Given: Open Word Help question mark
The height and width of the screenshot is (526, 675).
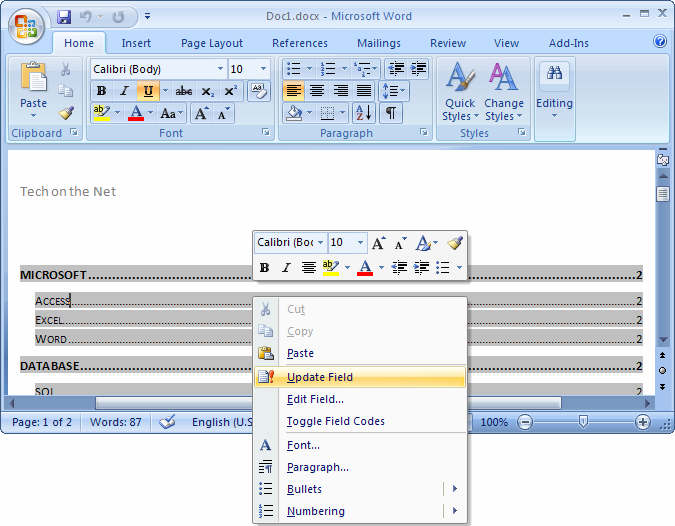Looking at the screenshot, I should tap(660, 41).
